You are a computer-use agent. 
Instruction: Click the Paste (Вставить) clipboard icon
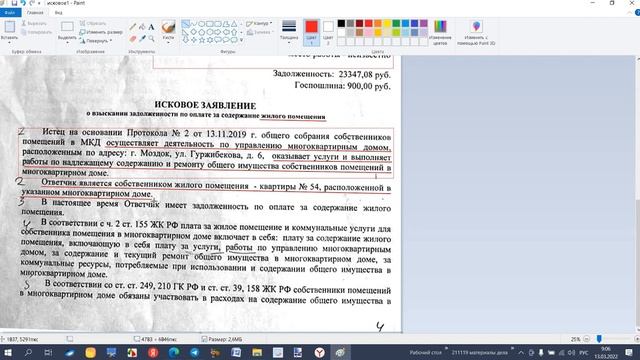click(9, 27)
